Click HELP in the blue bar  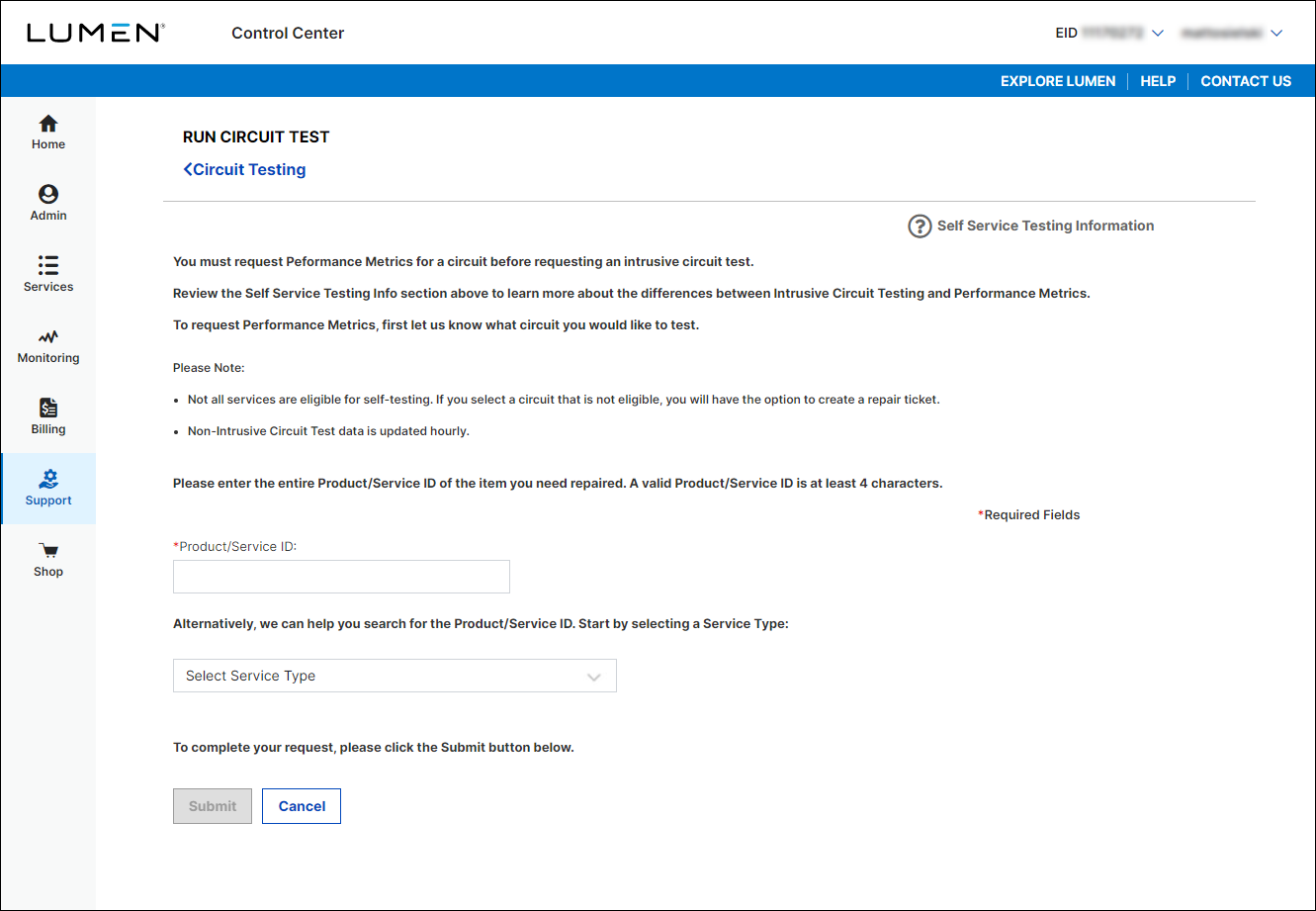pos(1158,81)
